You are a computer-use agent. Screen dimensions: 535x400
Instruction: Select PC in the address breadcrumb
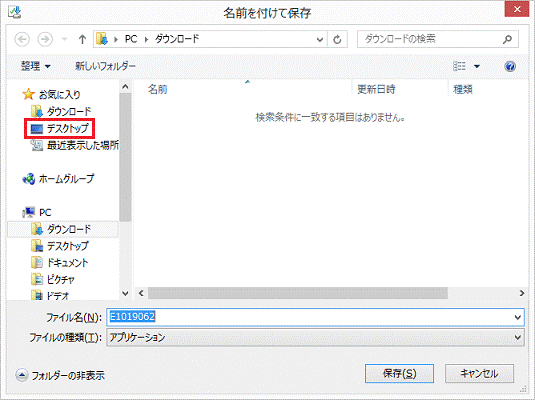click(131, 39)
